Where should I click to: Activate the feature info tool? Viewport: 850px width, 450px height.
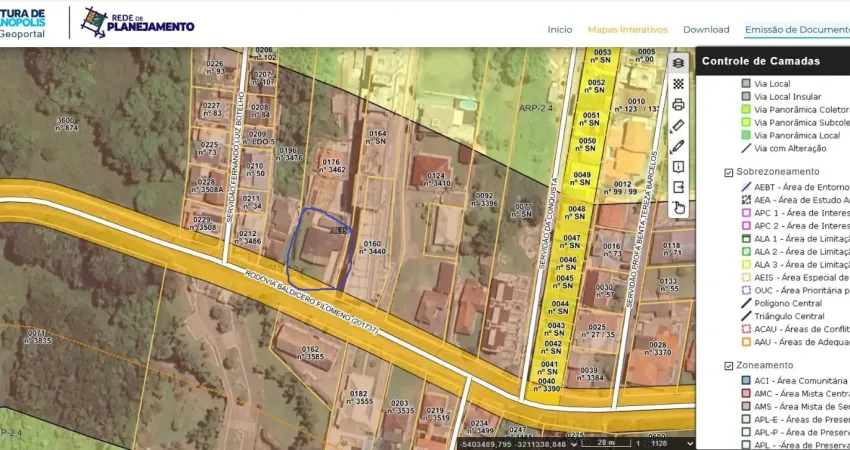point(678,167)
